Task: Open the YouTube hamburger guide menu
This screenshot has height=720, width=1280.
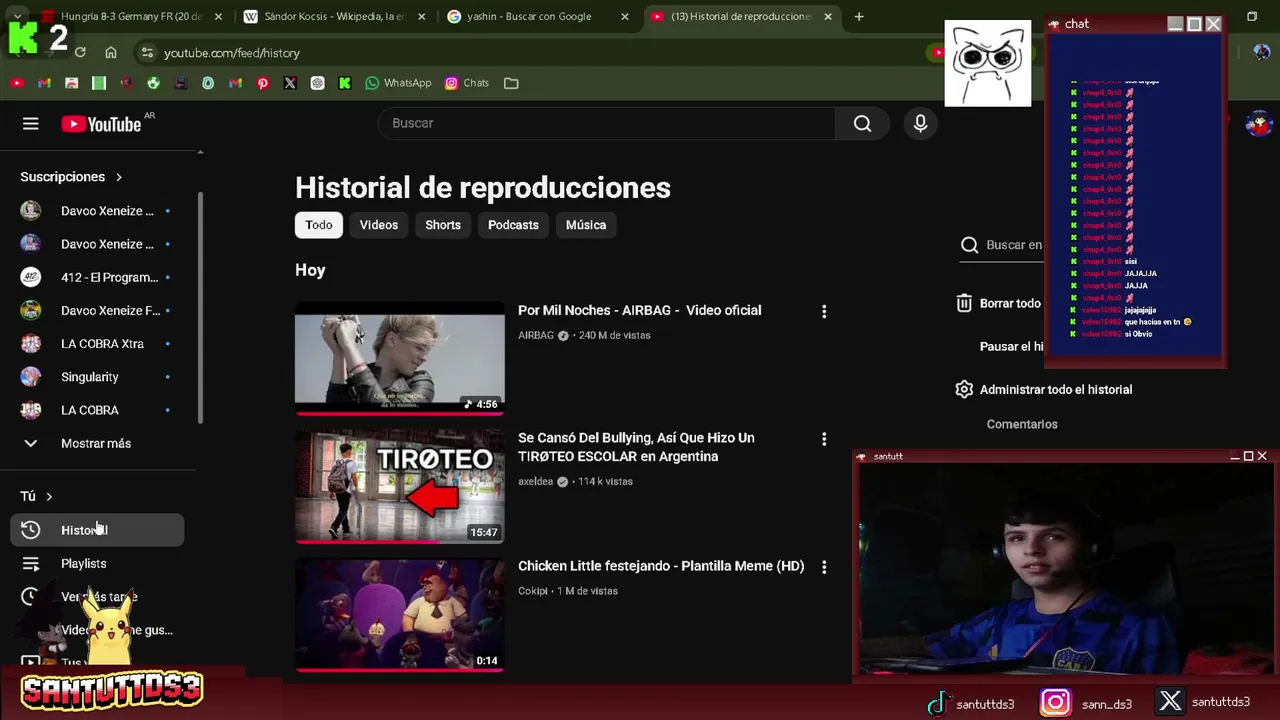Action: [x=31, y=124]
